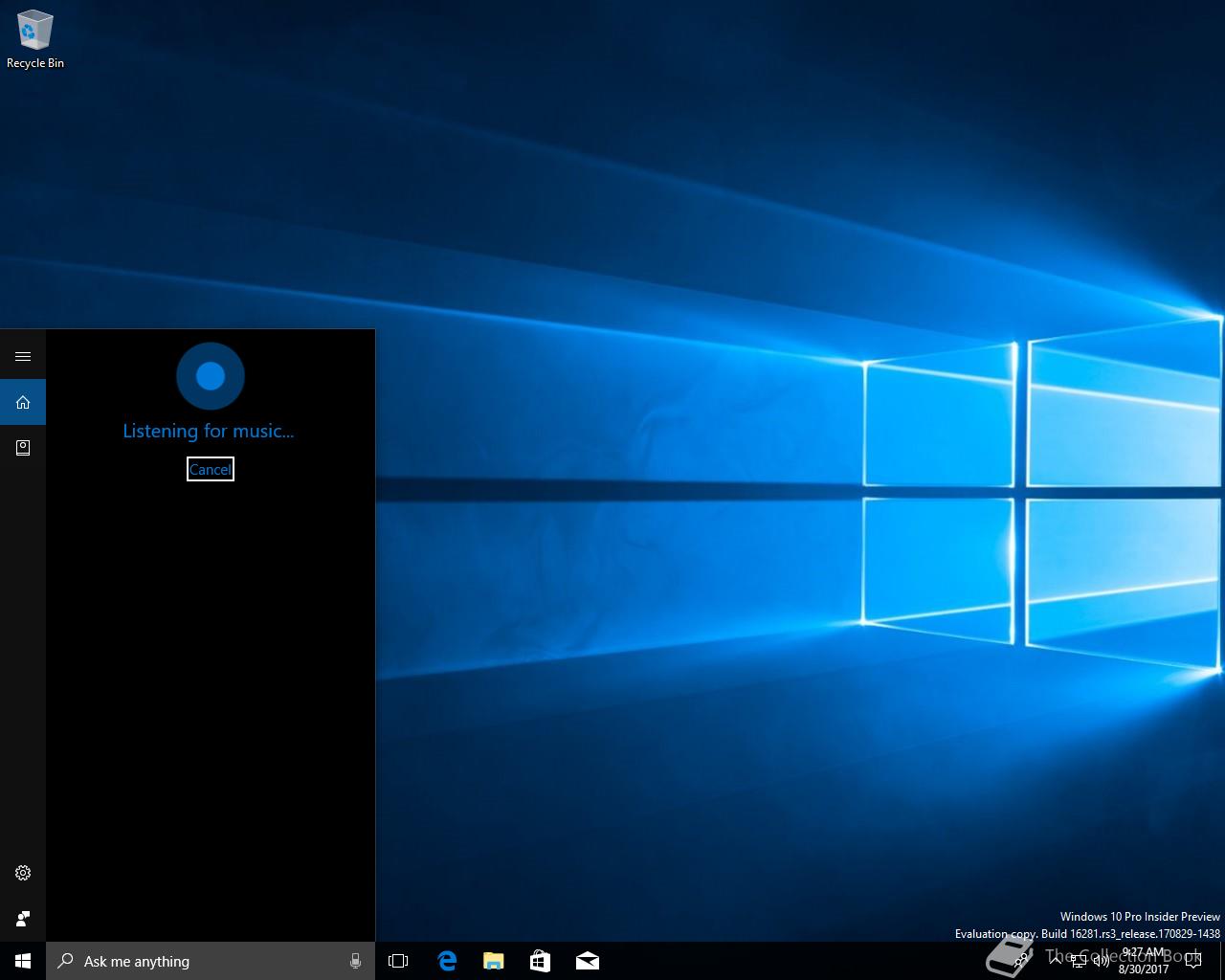Image resolution: width=1225 pixels, height=980 pixels.
Task: Open the Cortana Home tab
Action: click(23, 402)
